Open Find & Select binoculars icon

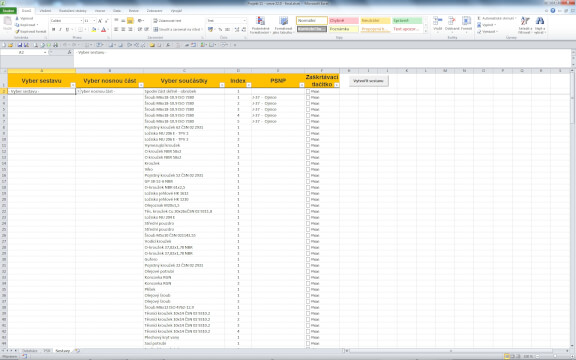click(539, 25)
